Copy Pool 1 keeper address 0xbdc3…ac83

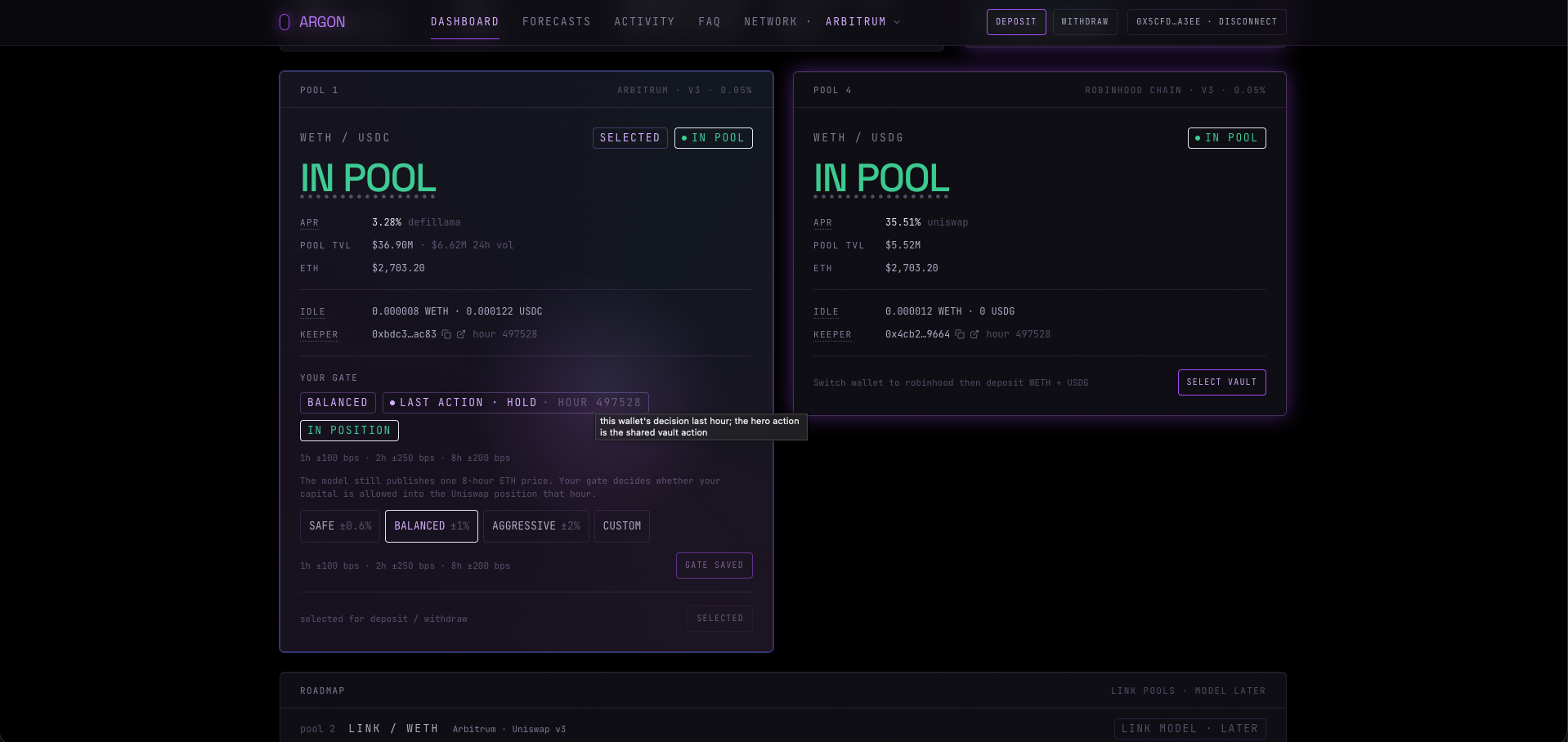pyautogui.click(x=446, y=334)
